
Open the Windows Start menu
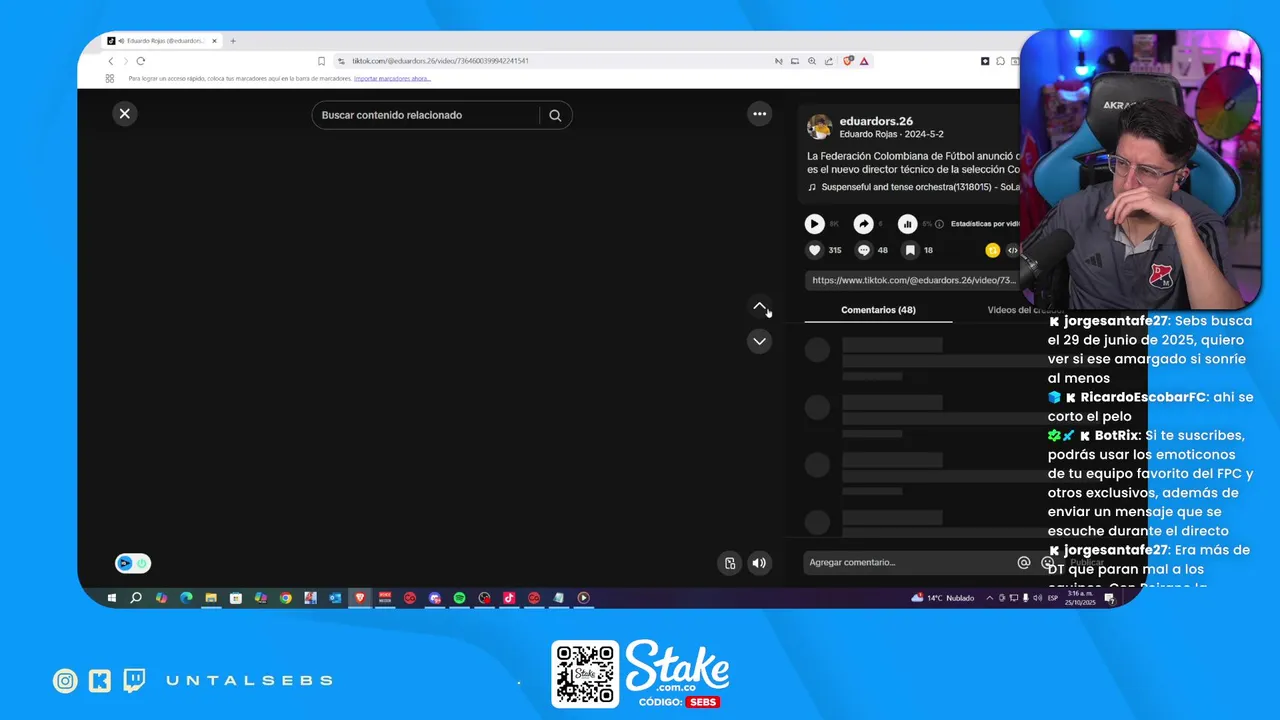pos(112,598)
